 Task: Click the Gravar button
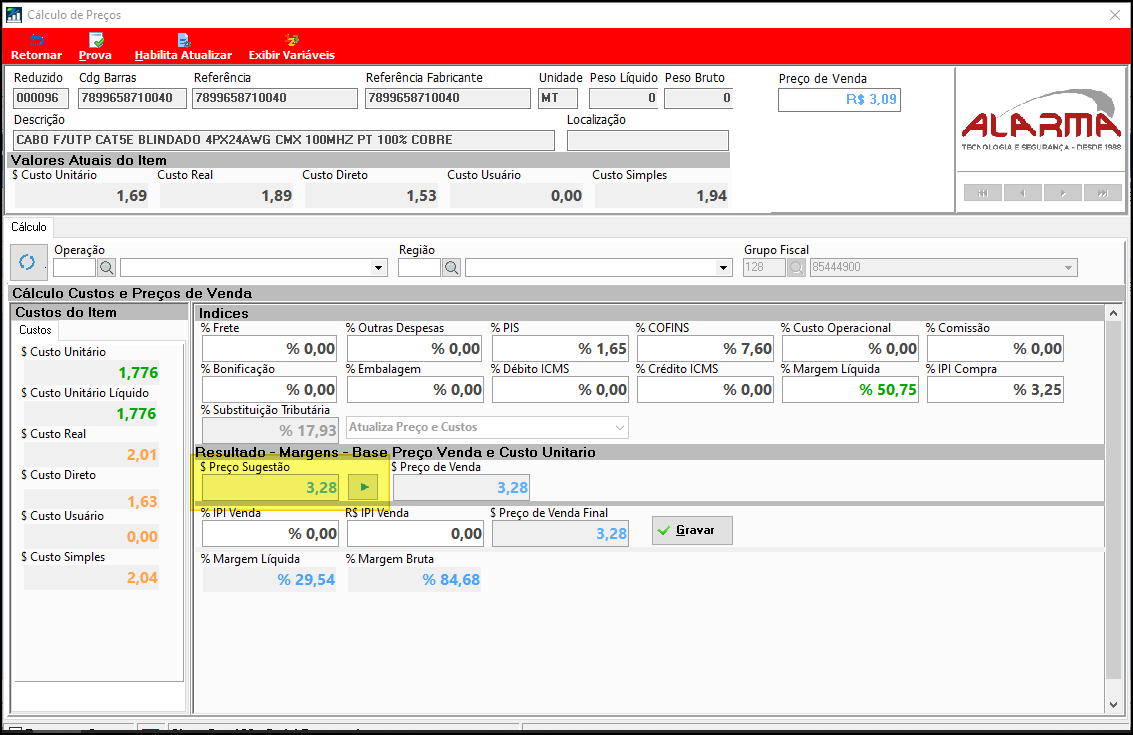coord(692,530)
